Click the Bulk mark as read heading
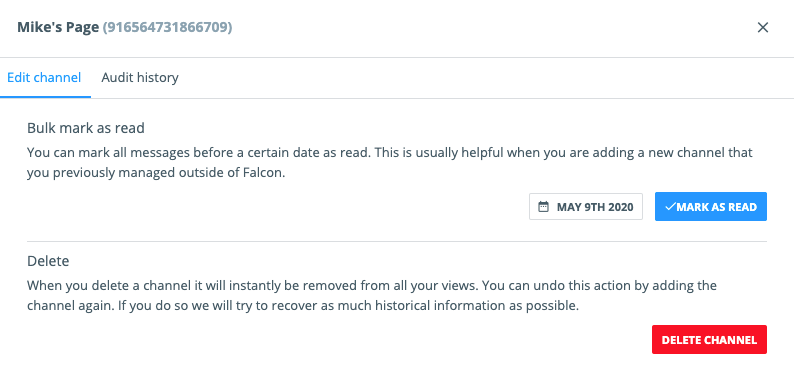The width and height of the screenshot is (794, 369). tap(86, 128)
